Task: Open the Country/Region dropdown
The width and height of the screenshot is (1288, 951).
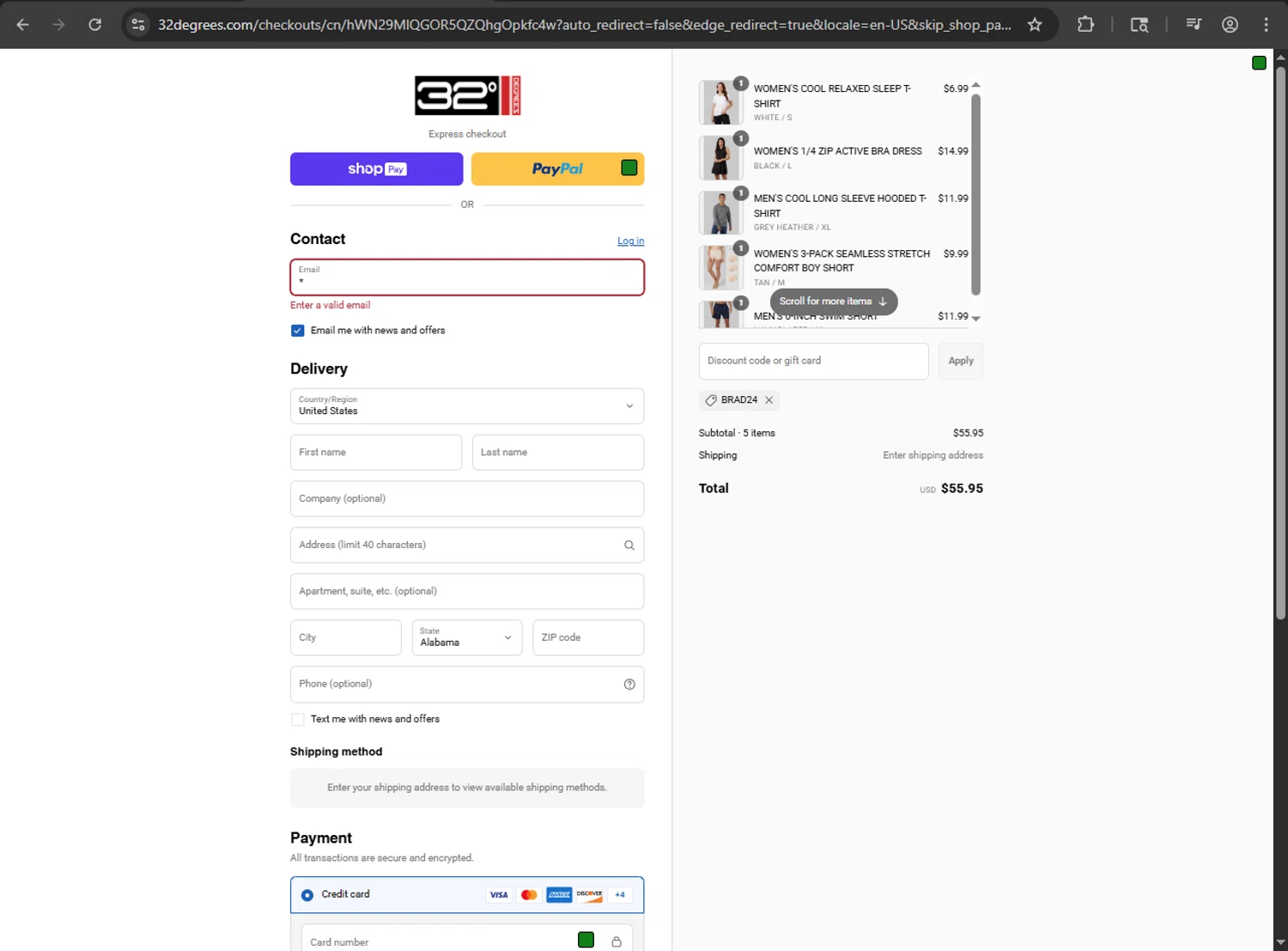Action: pyautogui.click(x=467, y=406)
